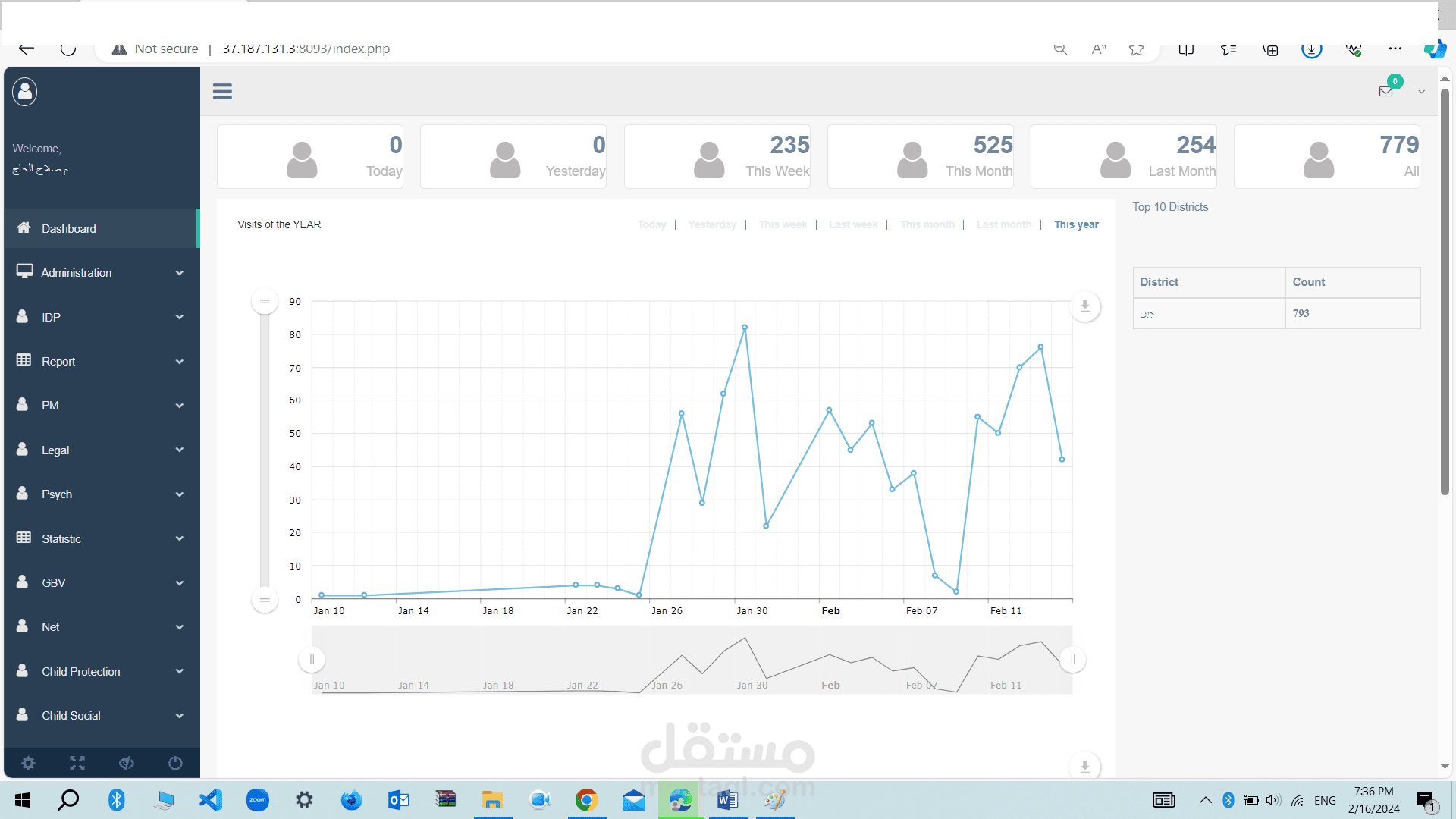Expand the Report menu
The image size is (1456, 819).
(x=102, y=362)
